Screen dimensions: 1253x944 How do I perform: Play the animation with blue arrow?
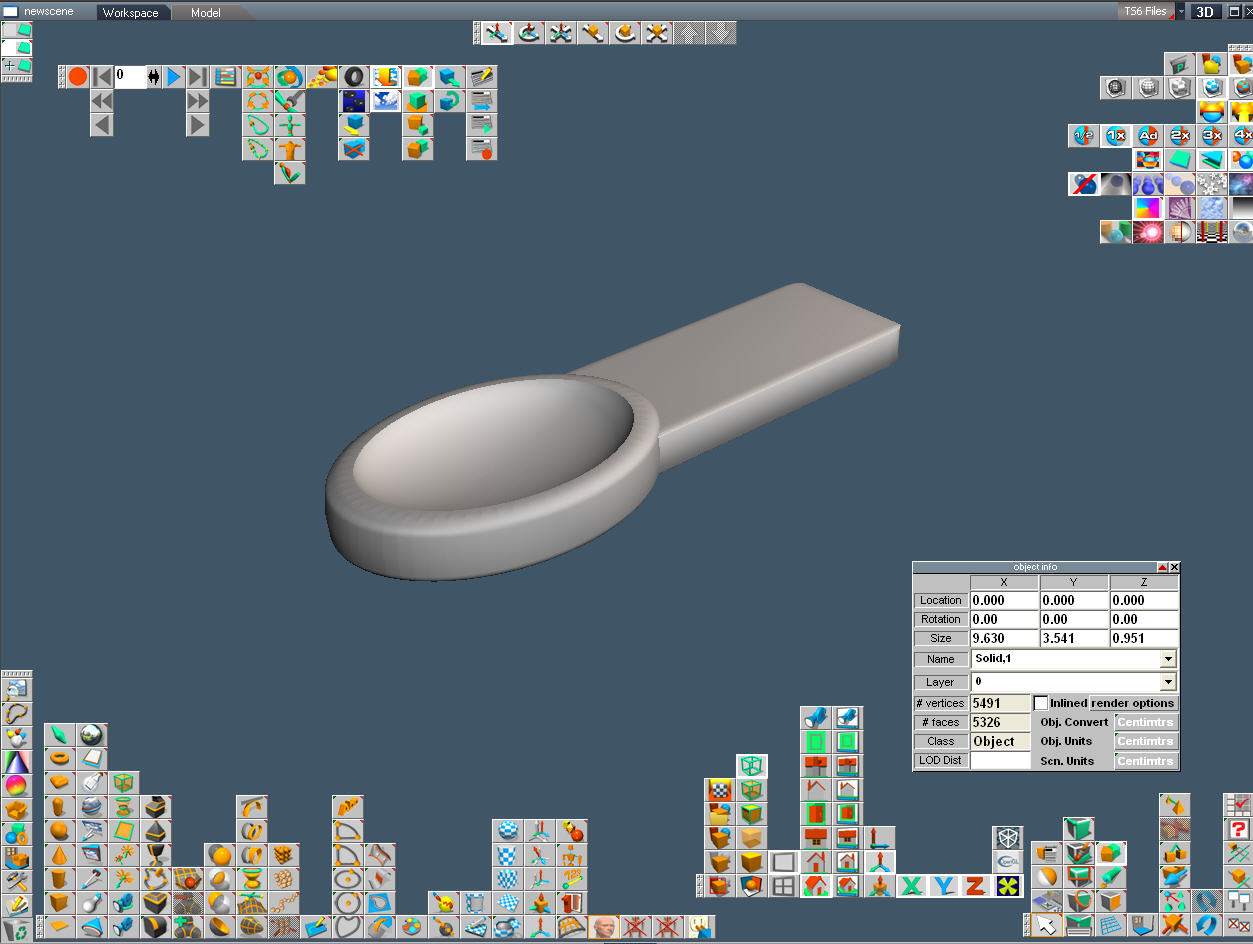click(174, 77)
